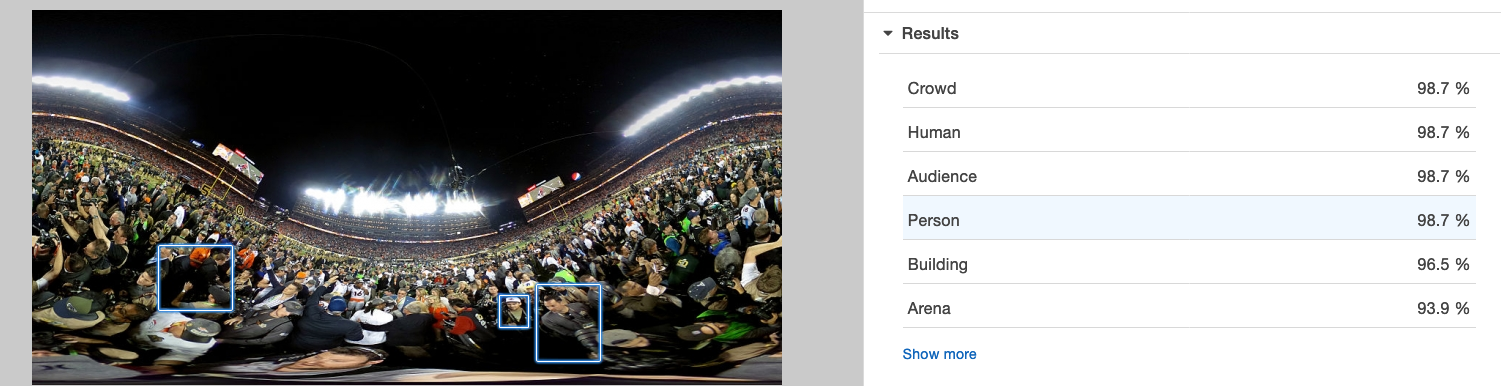Select the Crowd label row
1501x386 pixels.
click(x=1189, y=88)
